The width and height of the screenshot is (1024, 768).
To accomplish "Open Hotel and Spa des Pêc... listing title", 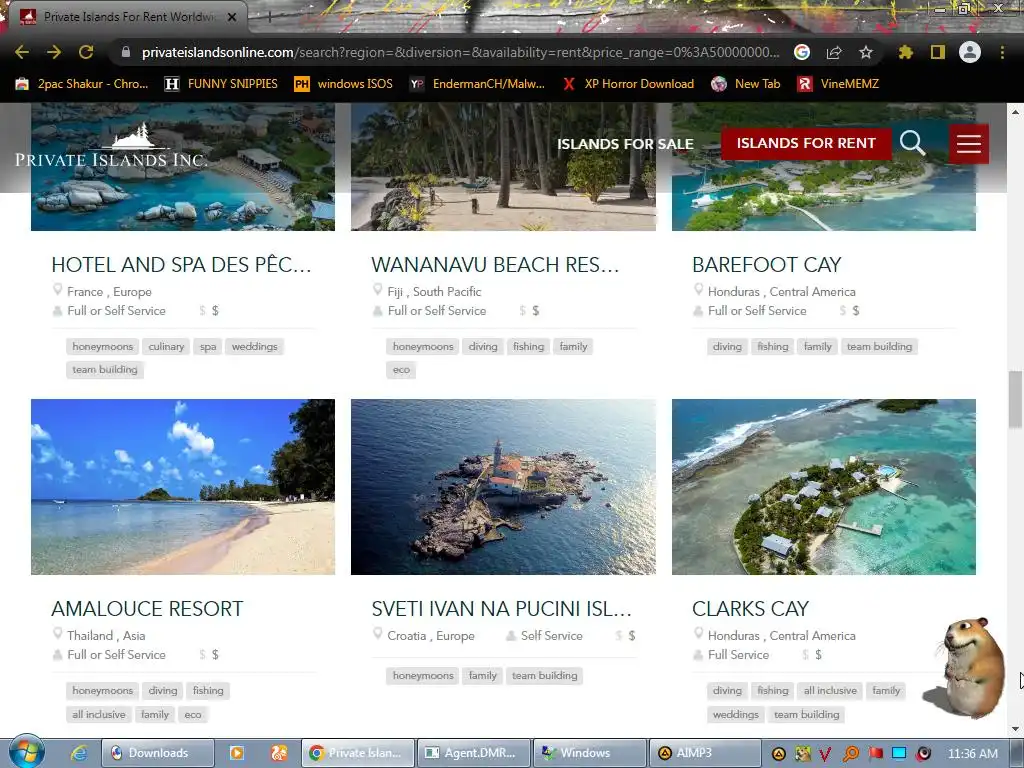I will [181, 264].
